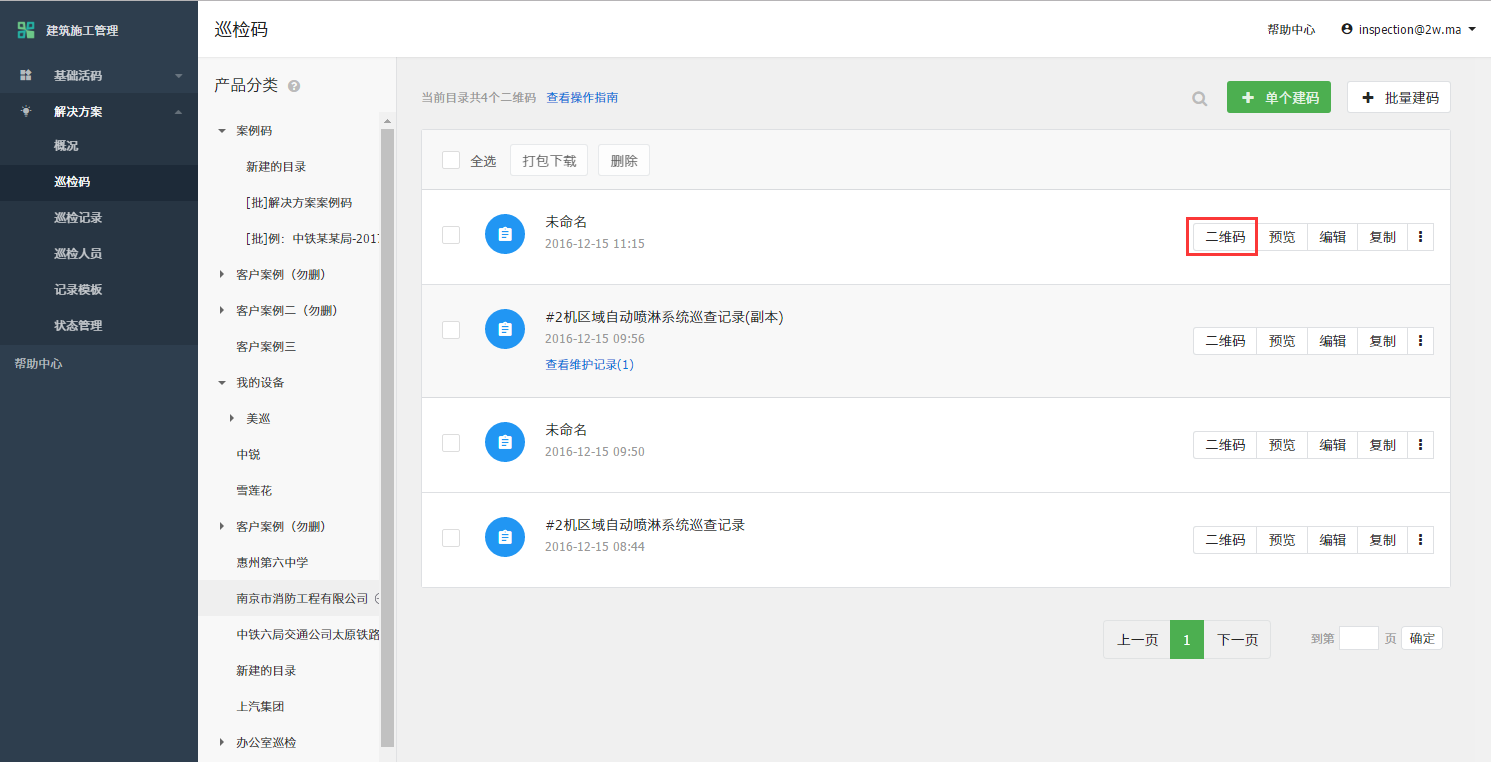
Task: Click the green 单个建码 button
Action: 1278,97
